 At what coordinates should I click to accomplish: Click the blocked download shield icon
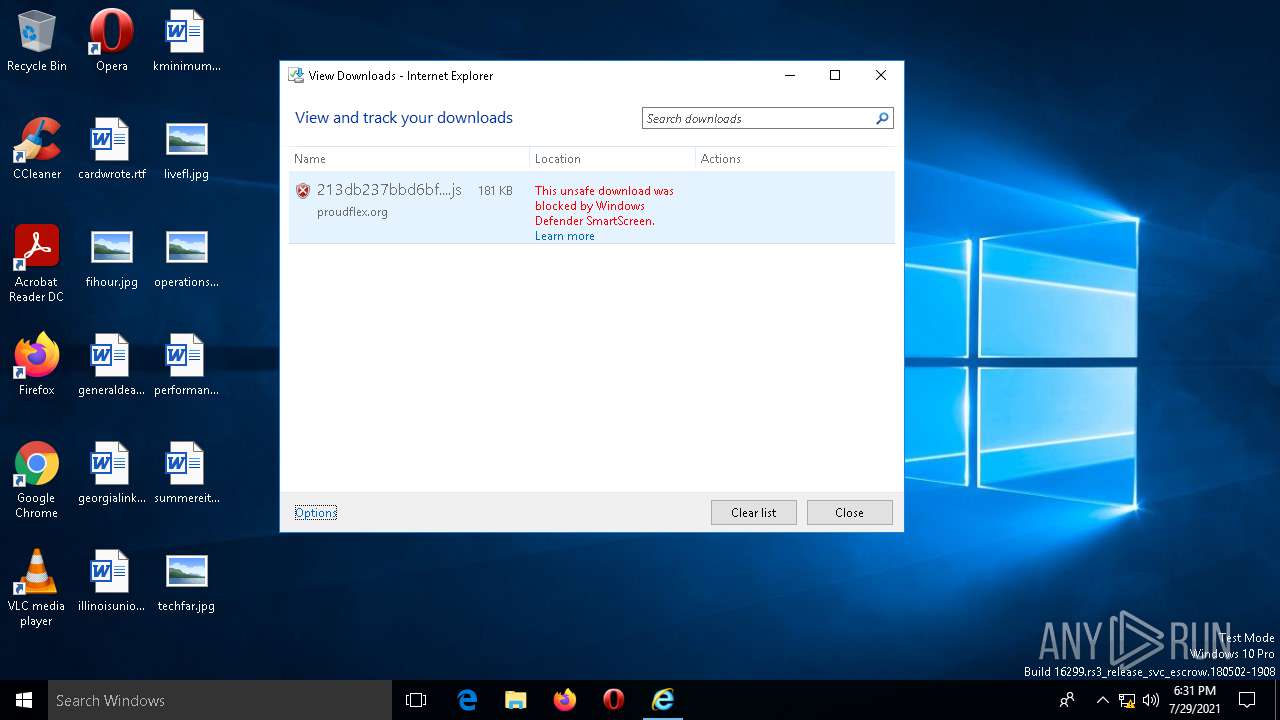pos(303,191)
